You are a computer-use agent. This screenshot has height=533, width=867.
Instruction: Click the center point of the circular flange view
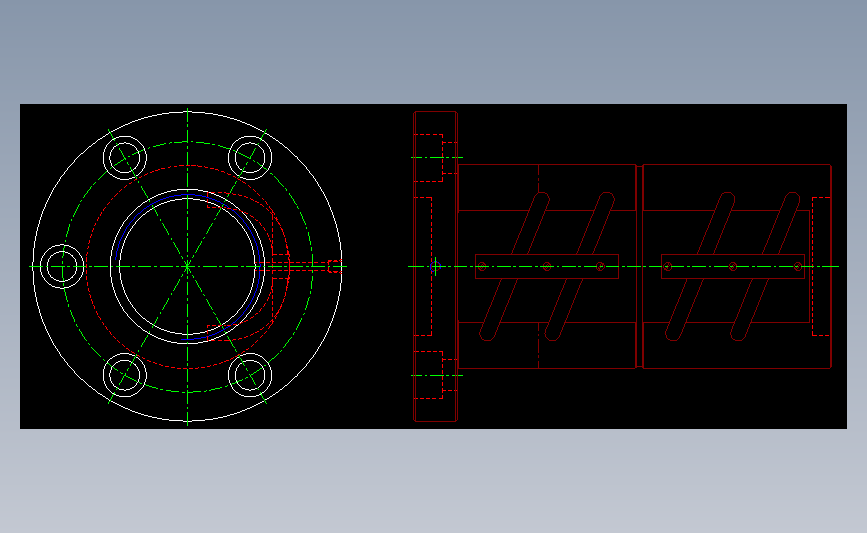coord(187,266)
